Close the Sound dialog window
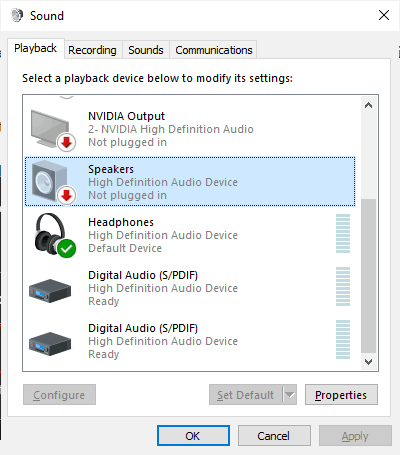The width and height of the screenshot is (400, 455). (384, 15)
